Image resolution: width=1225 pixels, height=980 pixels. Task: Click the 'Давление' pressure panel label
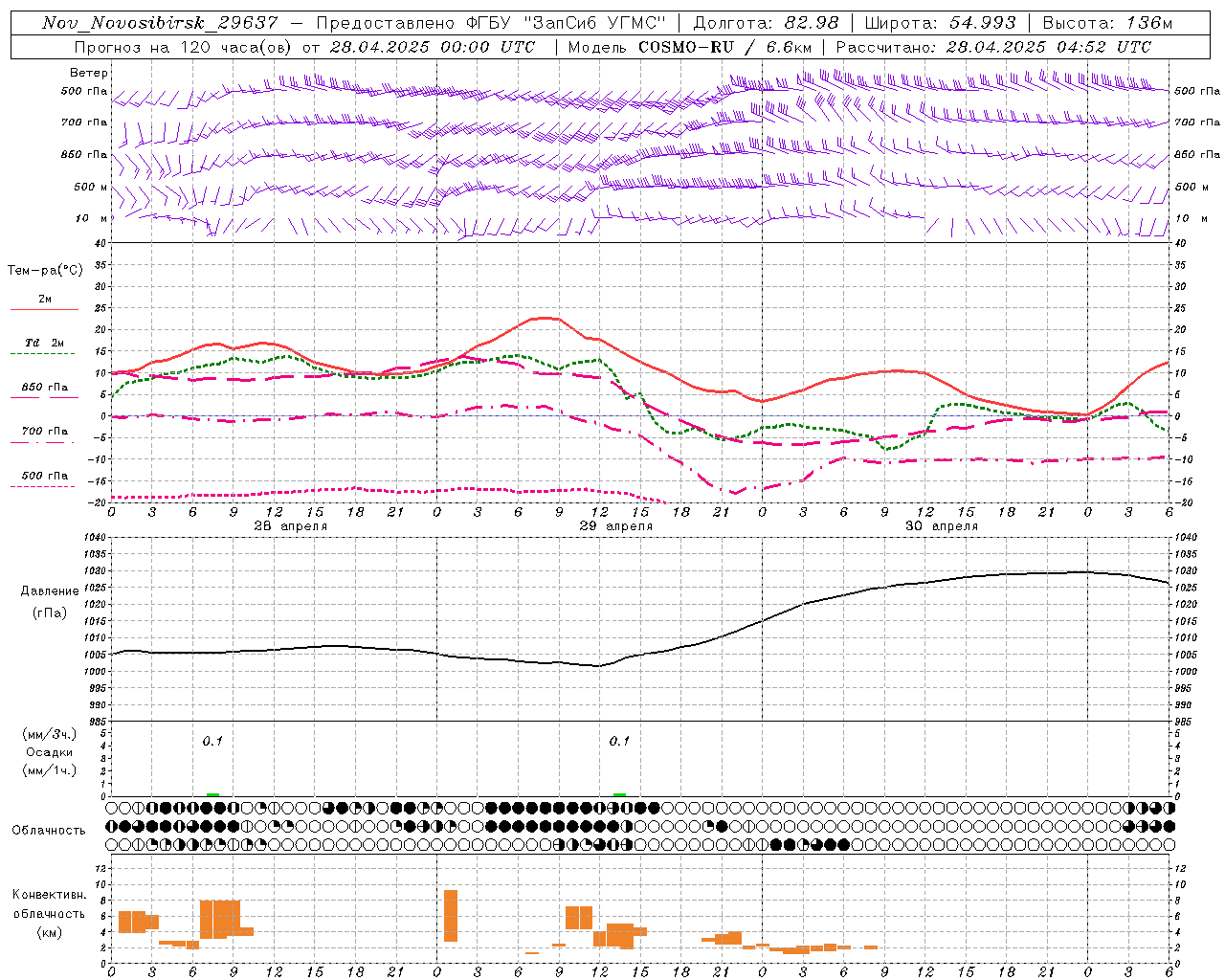point(50,591)
